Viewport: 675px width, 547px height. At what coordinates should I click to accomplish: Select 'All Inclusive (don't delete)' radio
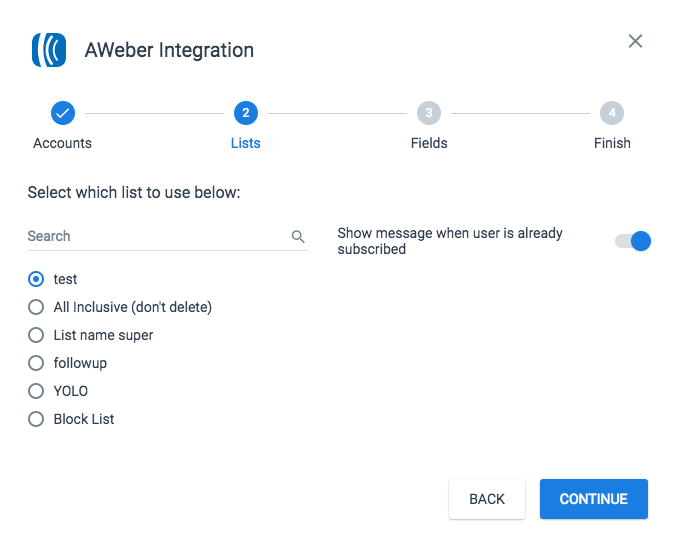click(36, 307)
